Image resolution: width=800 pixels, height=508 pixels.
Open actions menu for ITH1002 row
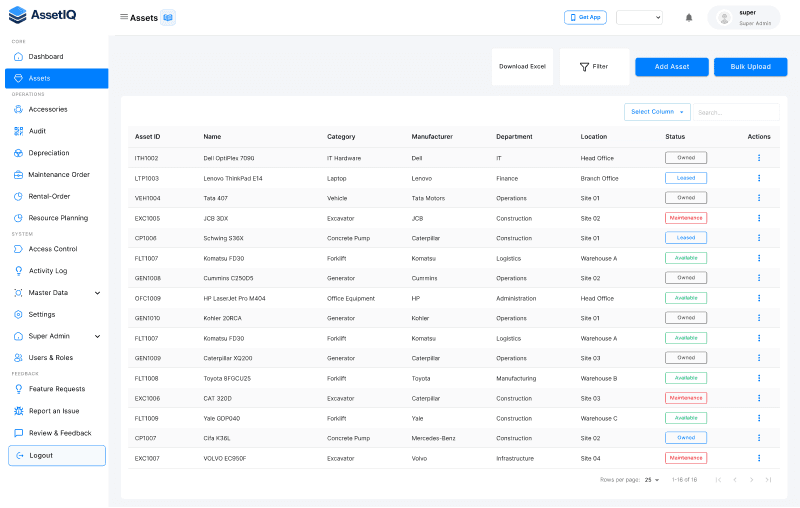(759, 158)
